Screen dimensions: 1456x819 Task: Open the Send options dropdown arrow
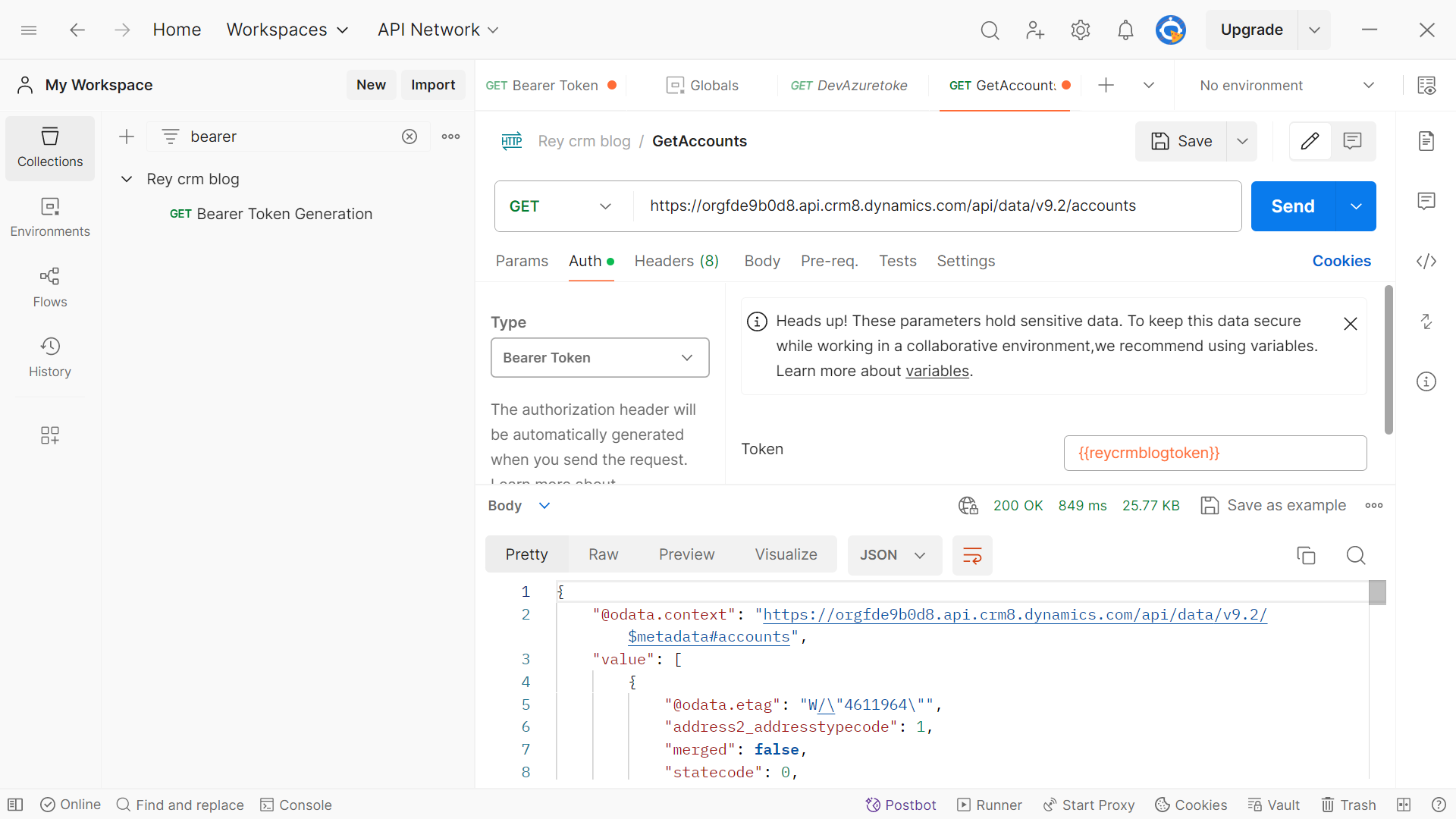coord(1356,206)
